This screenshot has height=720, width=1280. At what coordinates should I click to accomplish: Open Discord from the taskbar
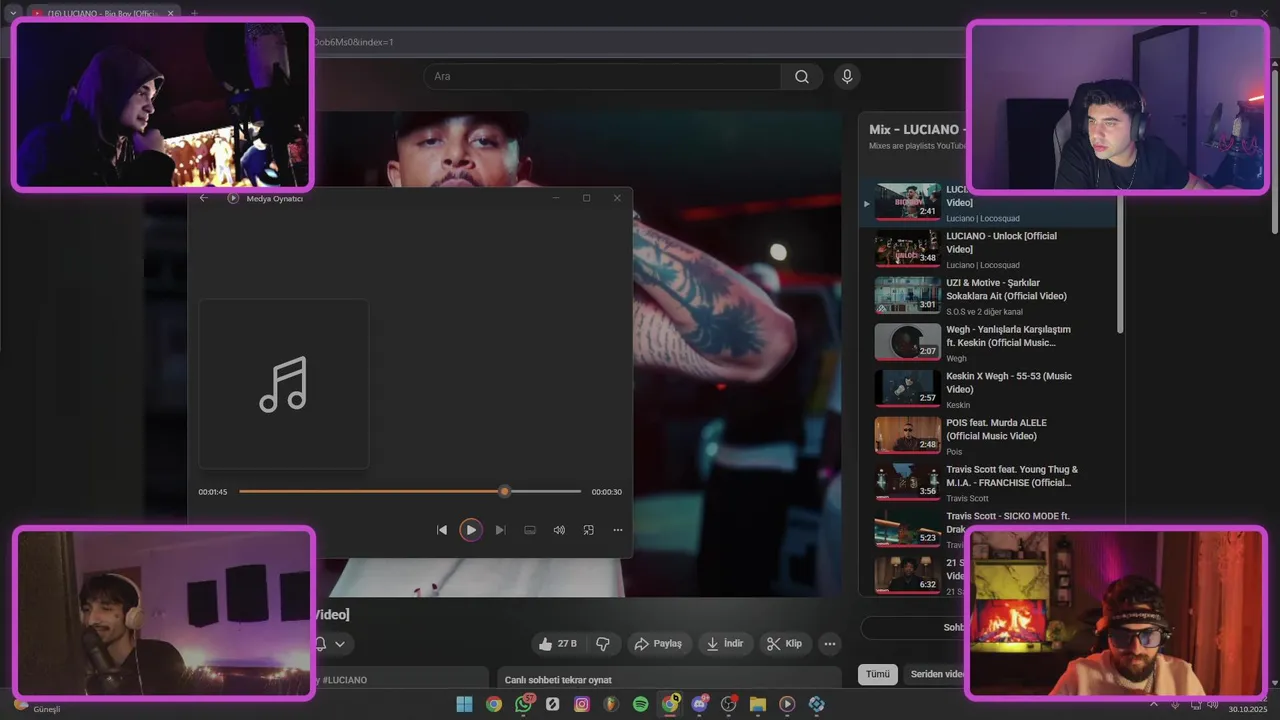click(699, 704)
